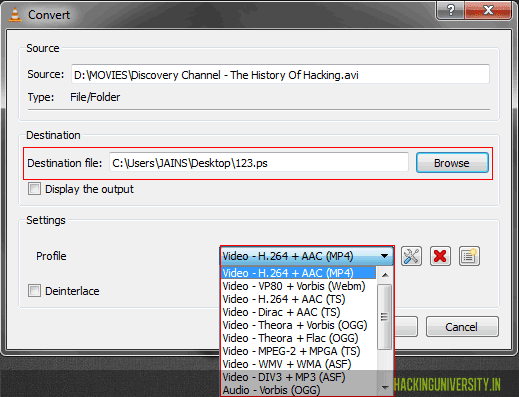
Task: Select Video - Theora + Vorbis (OGG) profile
Action: click(x=298, y=325)
